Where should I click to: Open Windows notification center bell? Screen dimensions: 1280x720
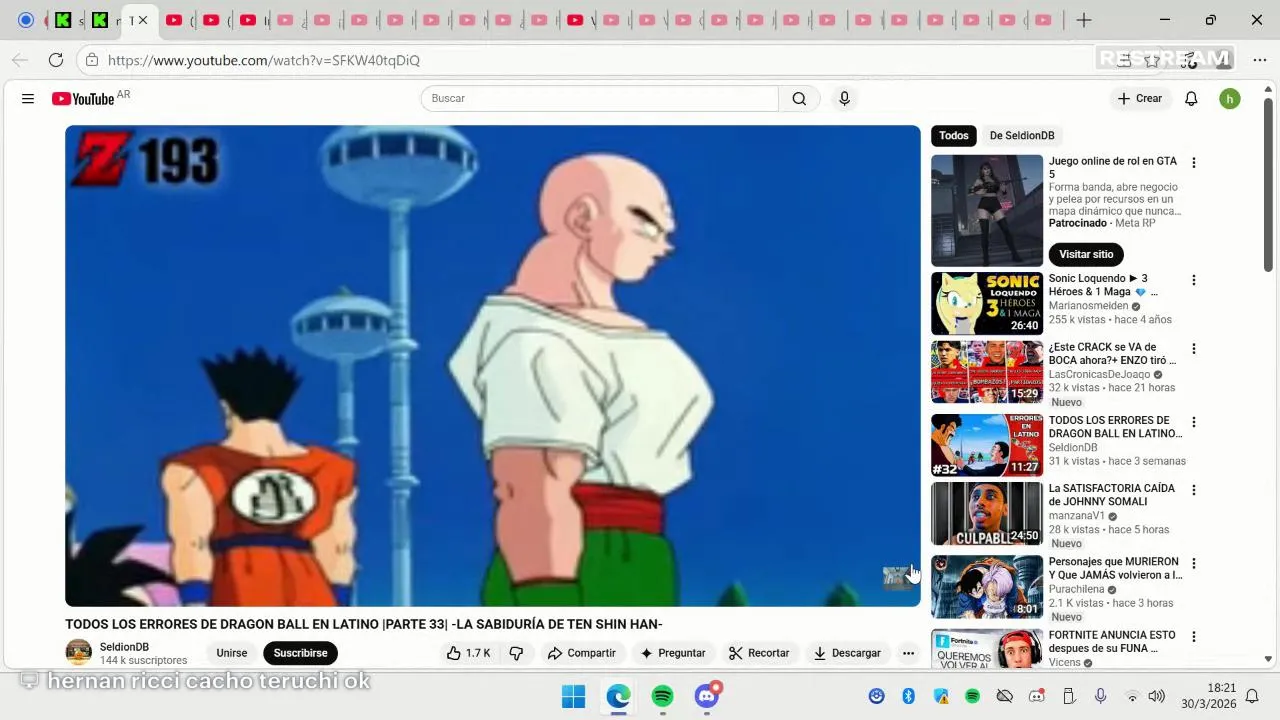coord(1251,696)
